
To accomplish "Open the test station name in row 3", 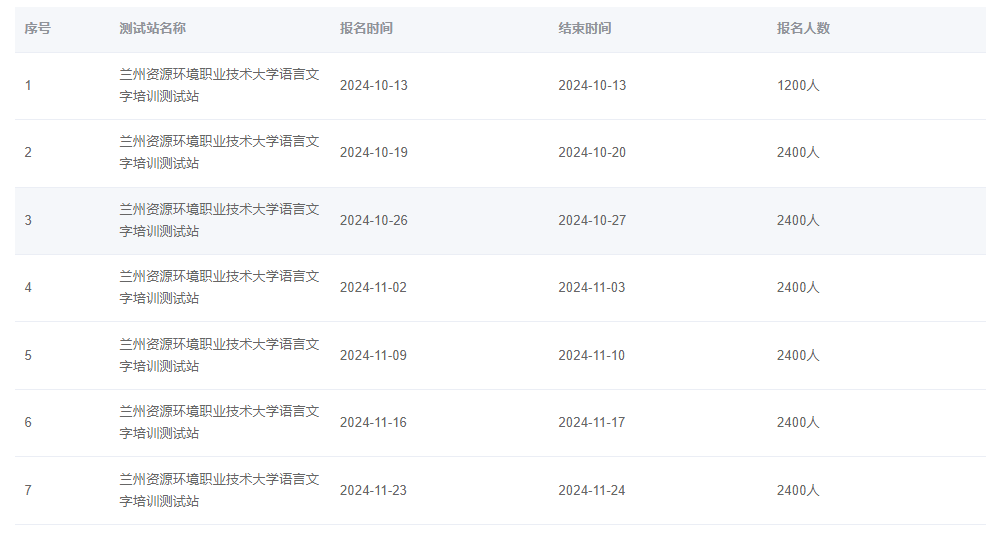I will [x=219, y=220].
